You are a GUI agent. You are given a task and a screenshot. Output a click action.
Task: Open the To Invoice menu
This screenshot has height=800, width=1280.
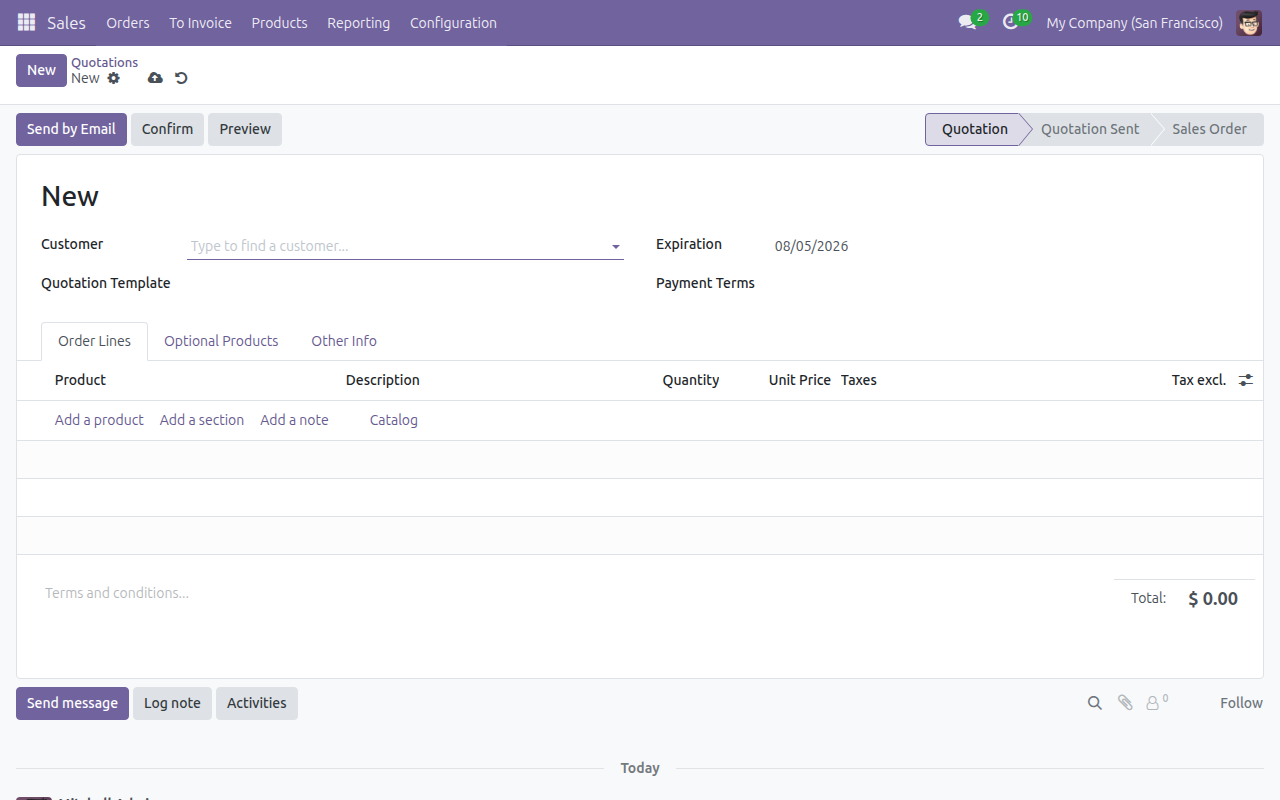[200, 22]
